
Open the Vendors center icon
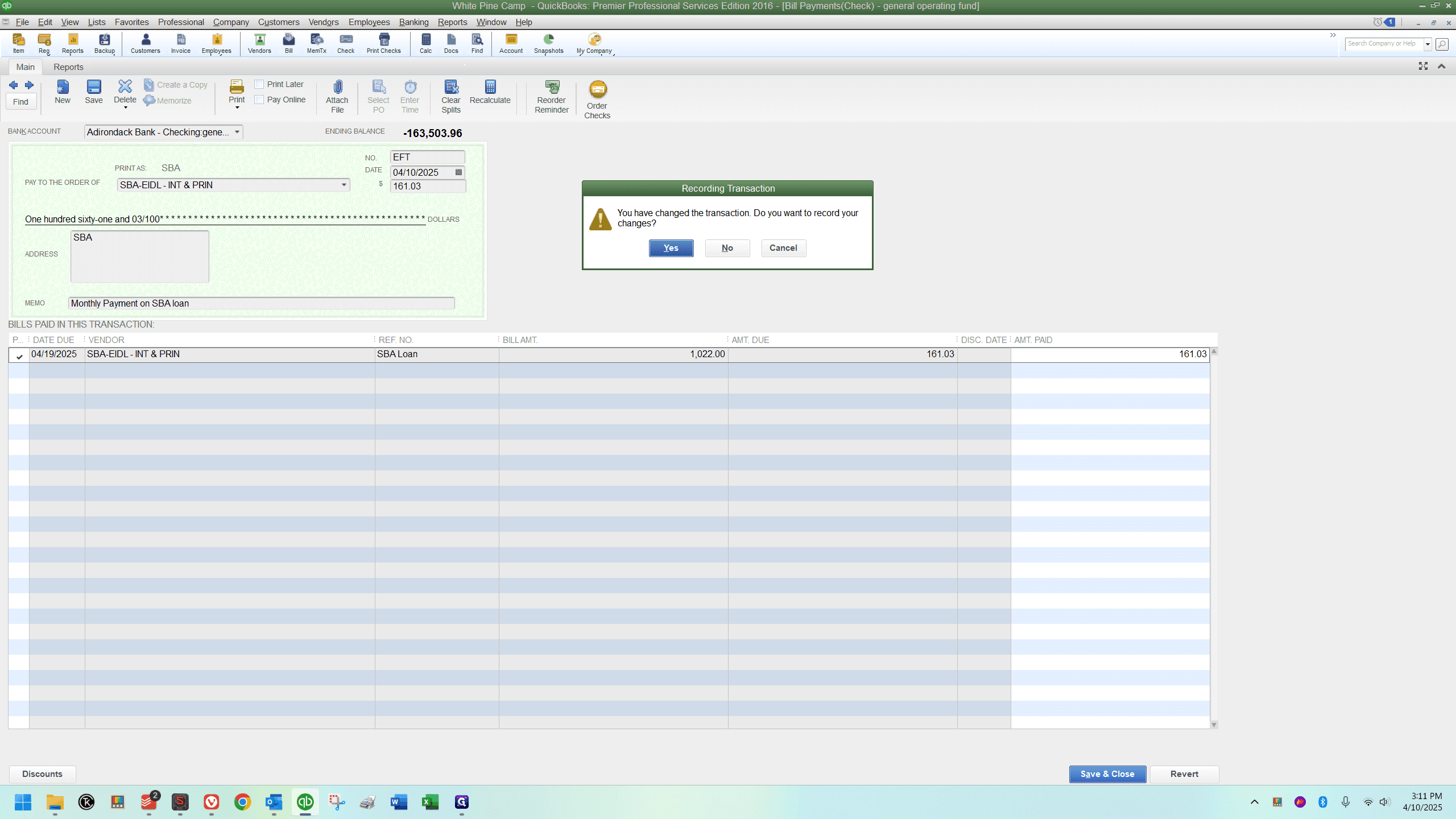pyautogui.click(x=259, y=43)
